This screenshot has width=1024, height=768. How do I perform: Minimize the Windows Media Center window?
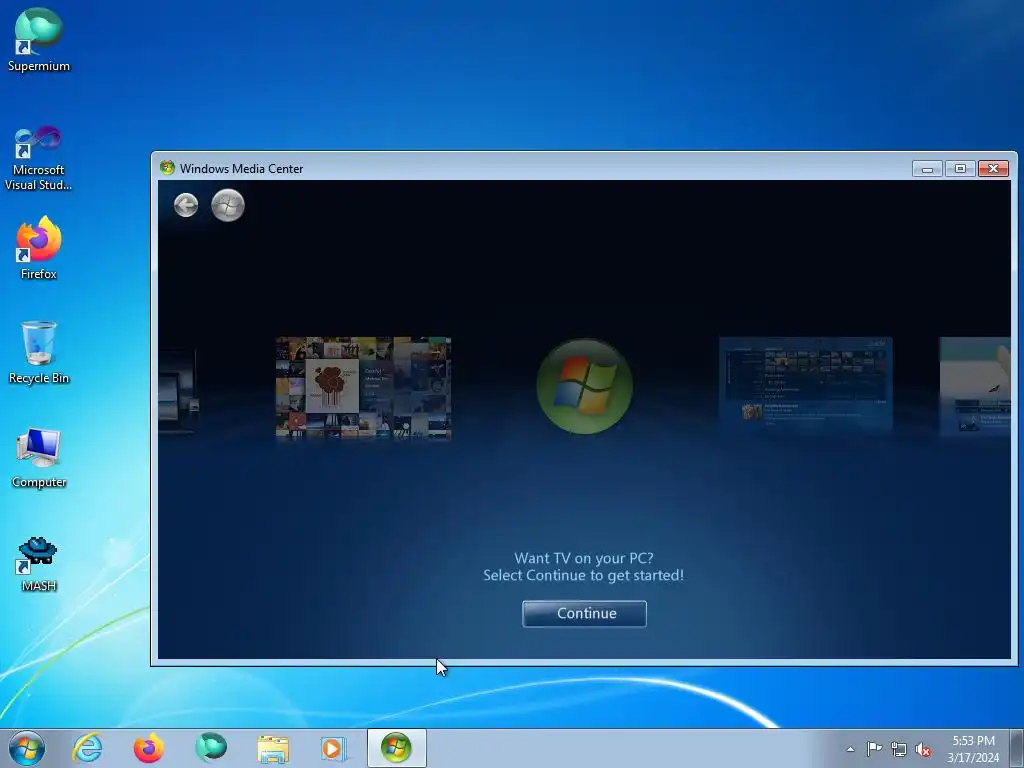point(927,168)
